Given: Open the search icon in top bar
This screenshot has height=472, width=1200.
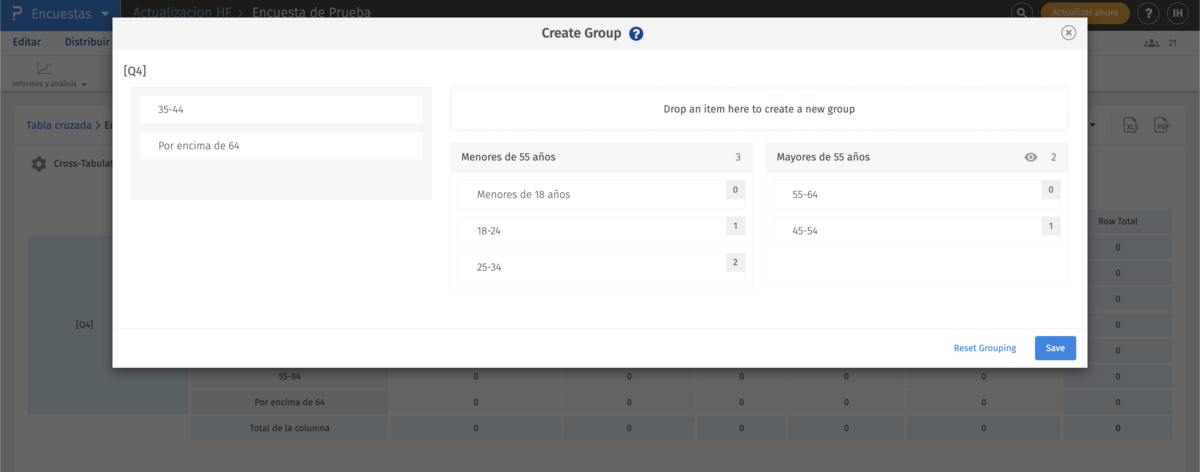Looking at the screenshot, I should [x=1021, y=13].
